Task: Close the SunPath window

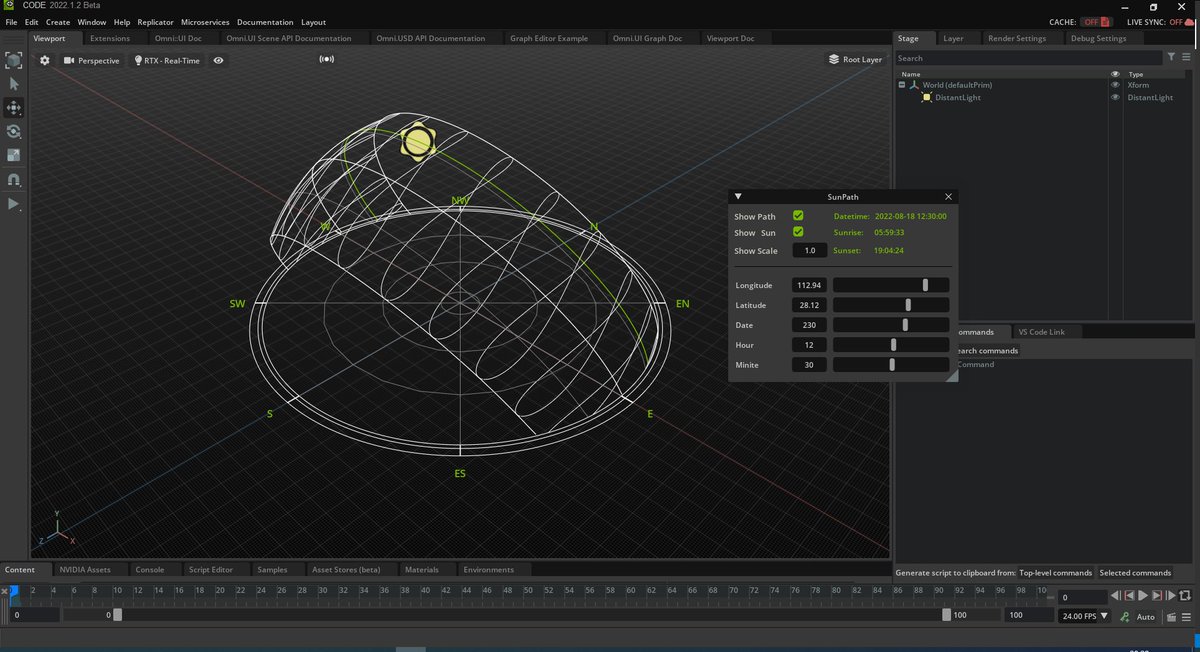Action: 948,197
